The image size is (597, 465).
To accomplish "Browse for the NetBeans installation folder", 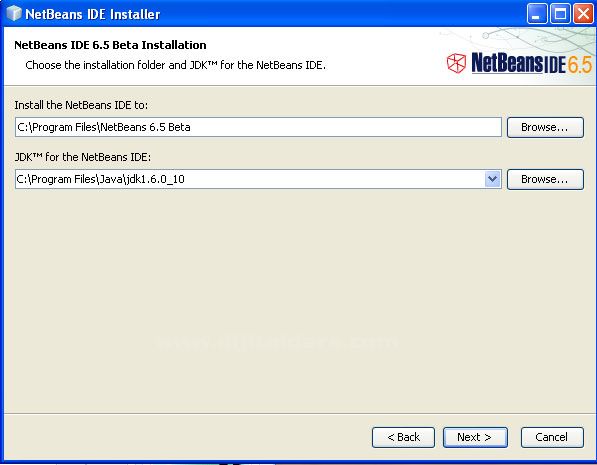I will point(545,127).
